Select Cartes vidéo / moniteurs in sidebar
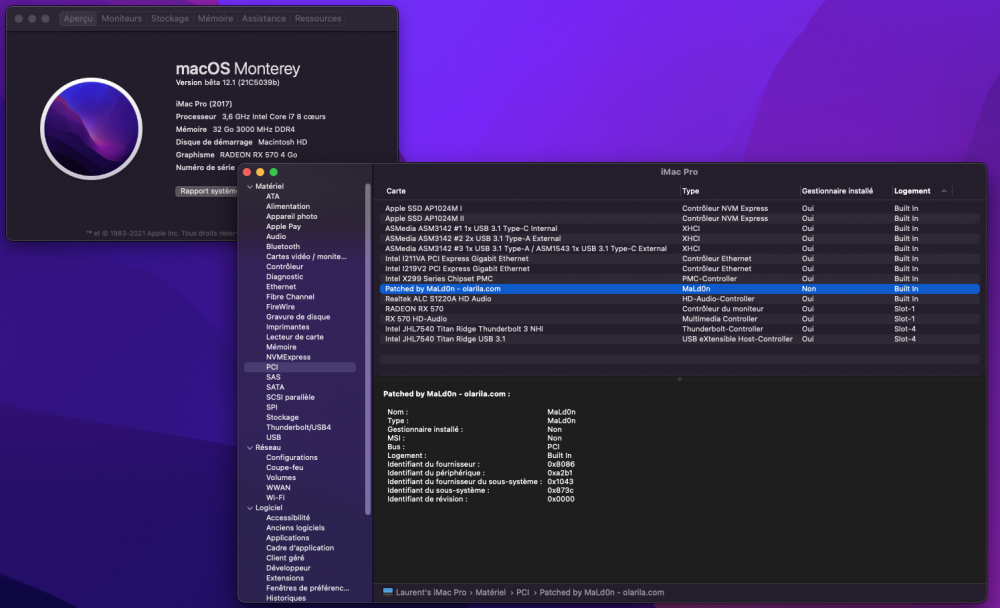Image resolution: width=1000 pixels, height=608 pixels. pyautogui.click(x=306, y=256)
